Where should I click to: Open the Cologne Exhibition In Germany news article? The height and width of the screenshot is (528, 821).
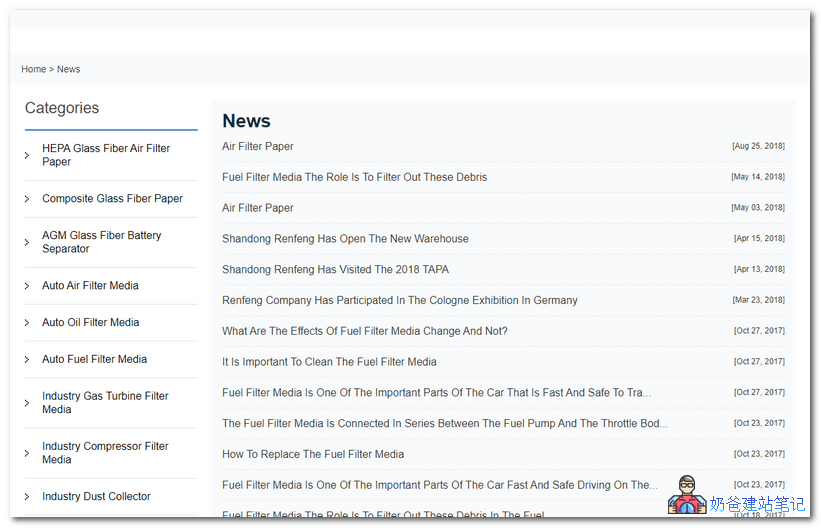(x=399, y=300)
